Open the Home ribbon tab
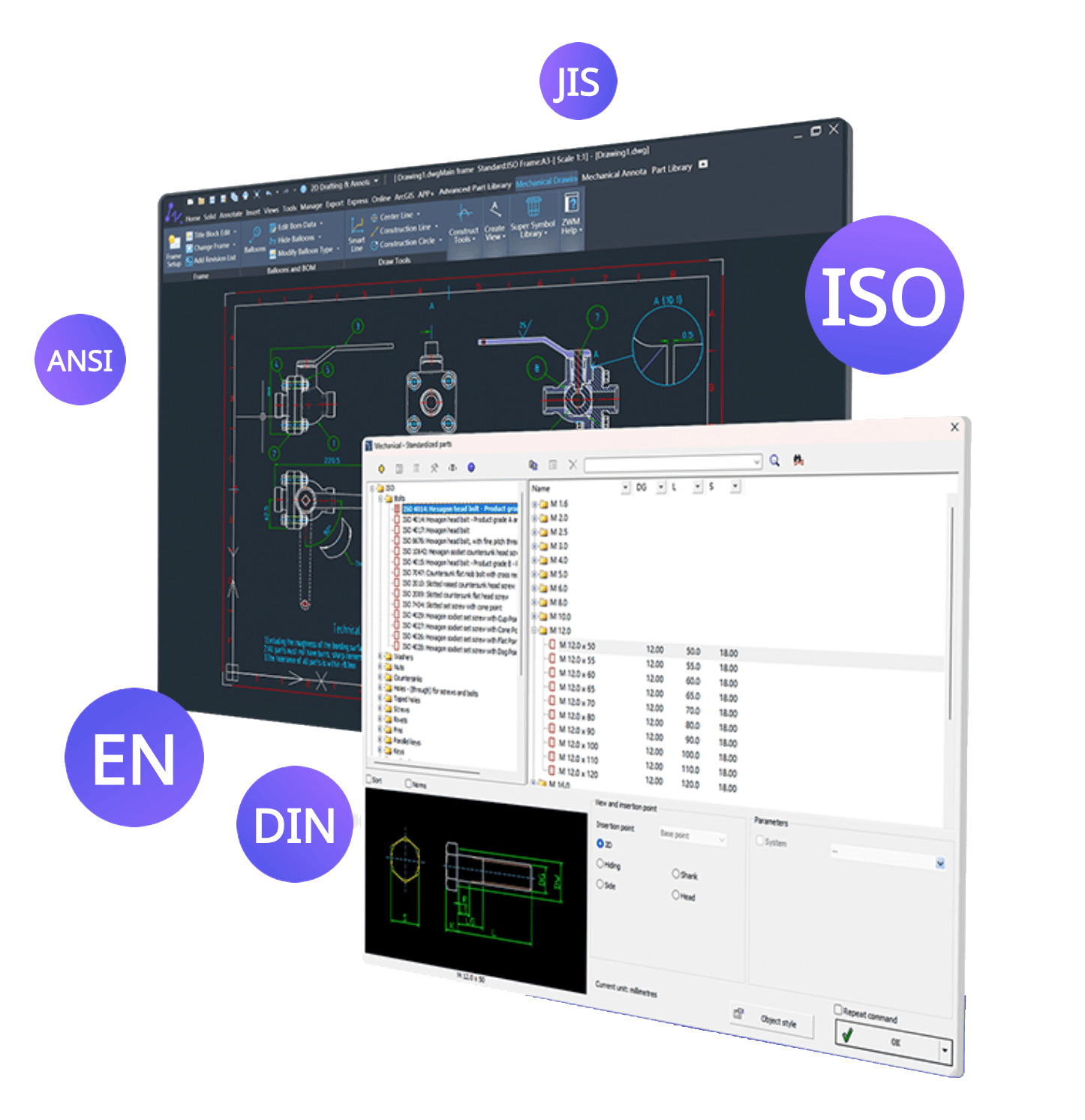Image resolution: width=1085 pixels, height=1120 pixels. click(x=193, y=218)
